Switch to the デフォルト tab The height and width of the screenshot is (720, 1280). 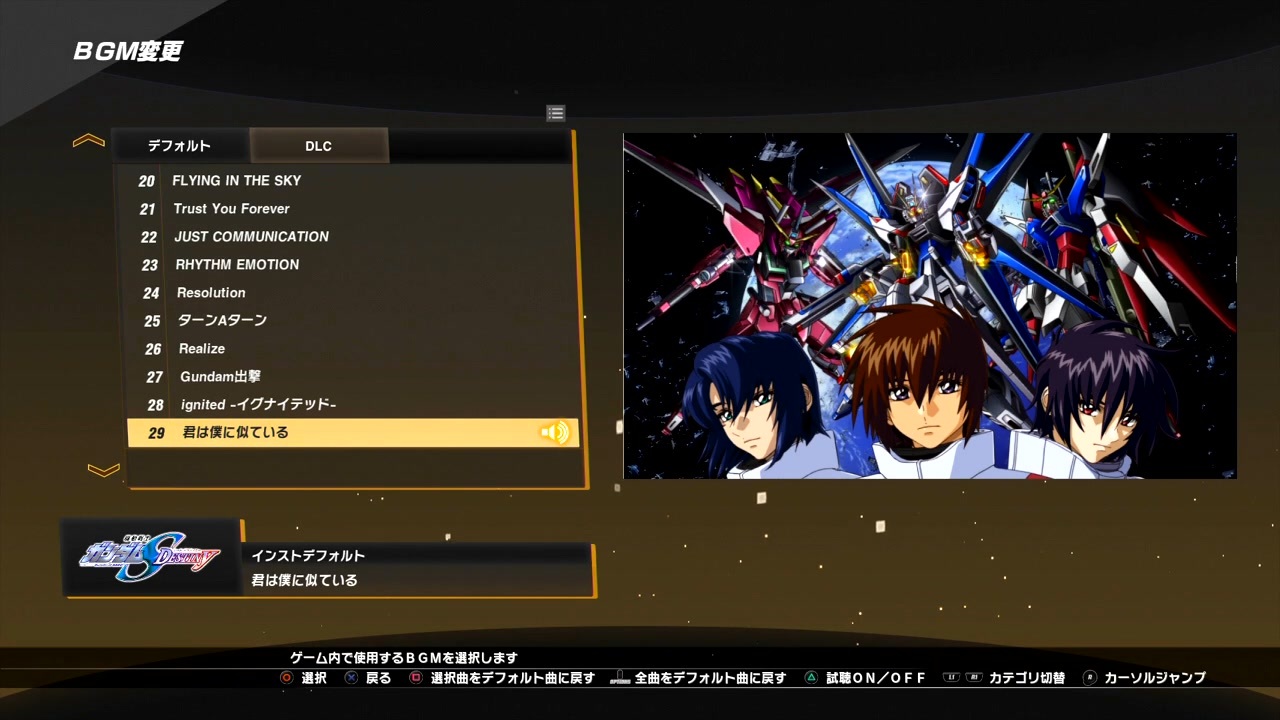[180, 146]
